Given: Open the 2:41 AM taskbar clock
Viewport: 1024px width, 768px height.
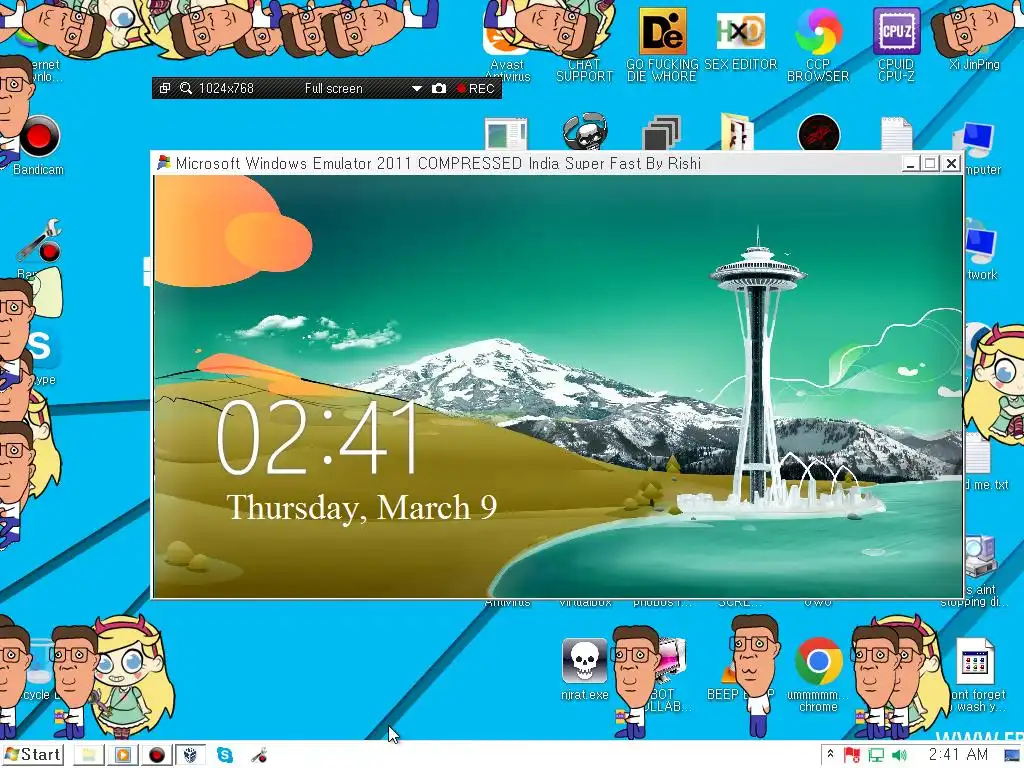Looking at the screenshot, I should point(958,755).
